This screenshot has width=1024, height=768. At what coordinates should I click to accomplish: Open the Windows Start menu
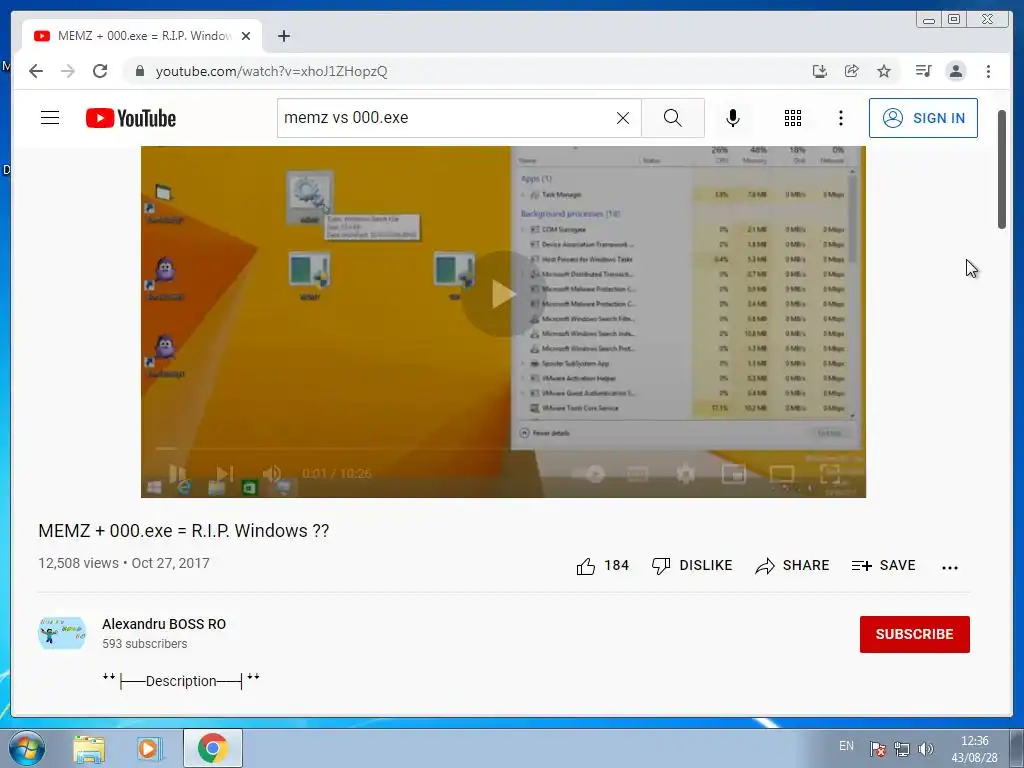tap(27, 748)
